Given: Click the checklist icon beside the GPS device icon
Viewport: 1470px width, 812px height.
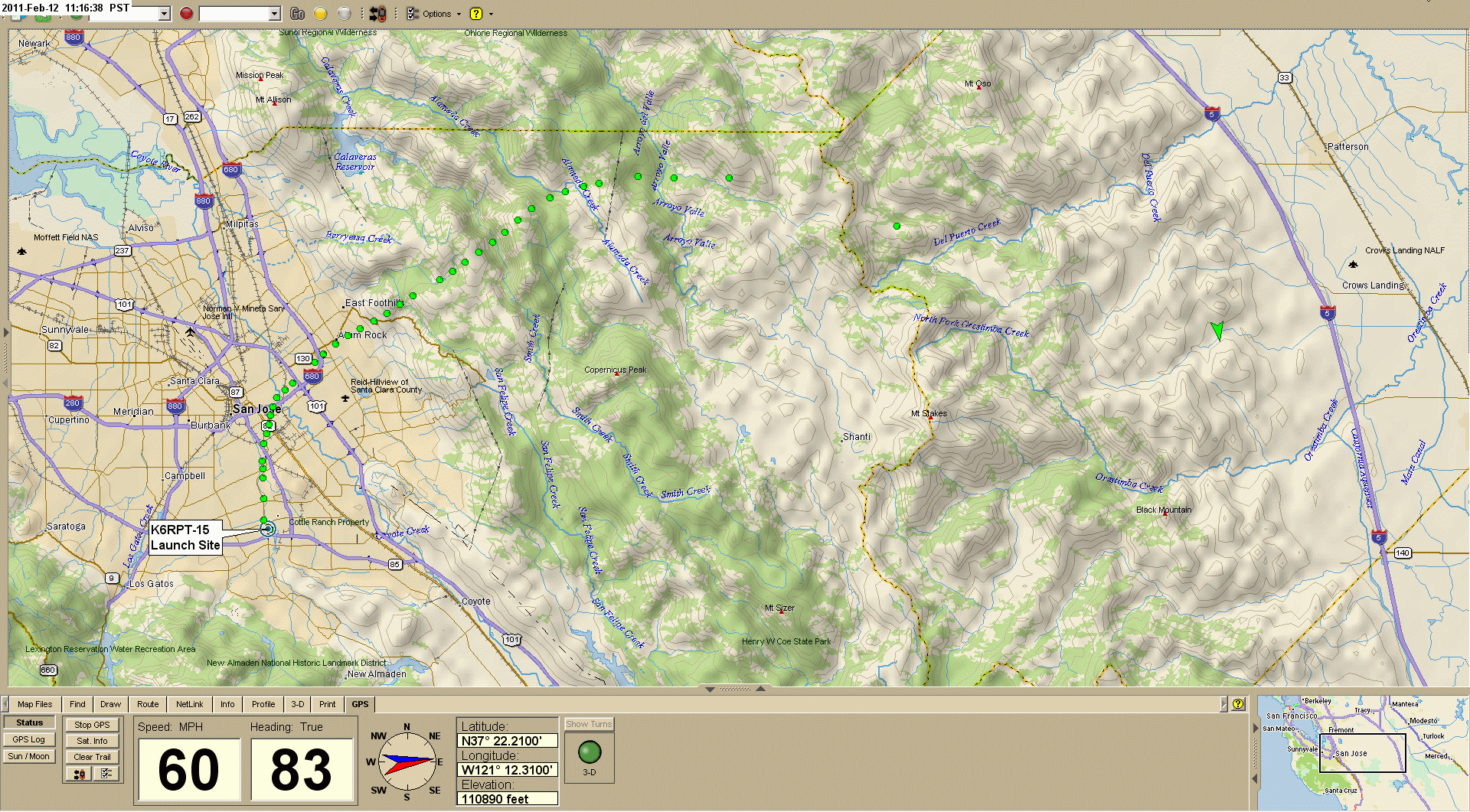Looking at the screenshot, I should (106, 773).
